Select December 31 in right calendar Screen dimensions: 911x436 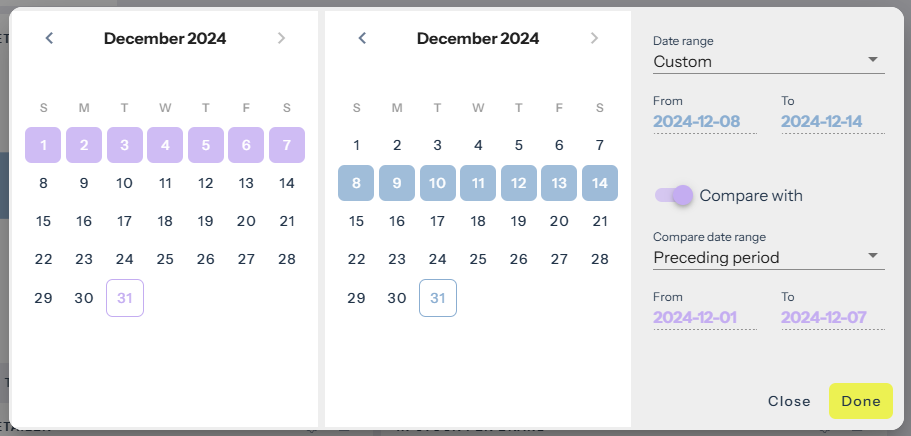(438, 298)
